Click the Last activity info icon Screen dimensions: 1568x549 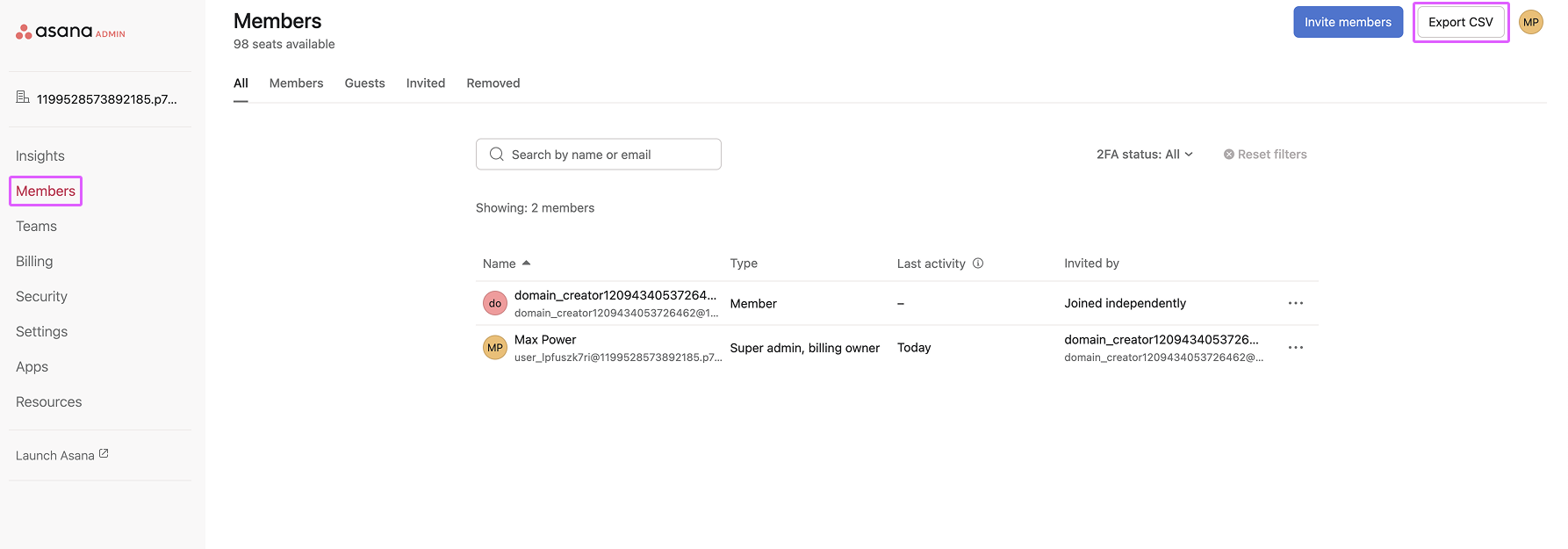(x=978, y=264)
